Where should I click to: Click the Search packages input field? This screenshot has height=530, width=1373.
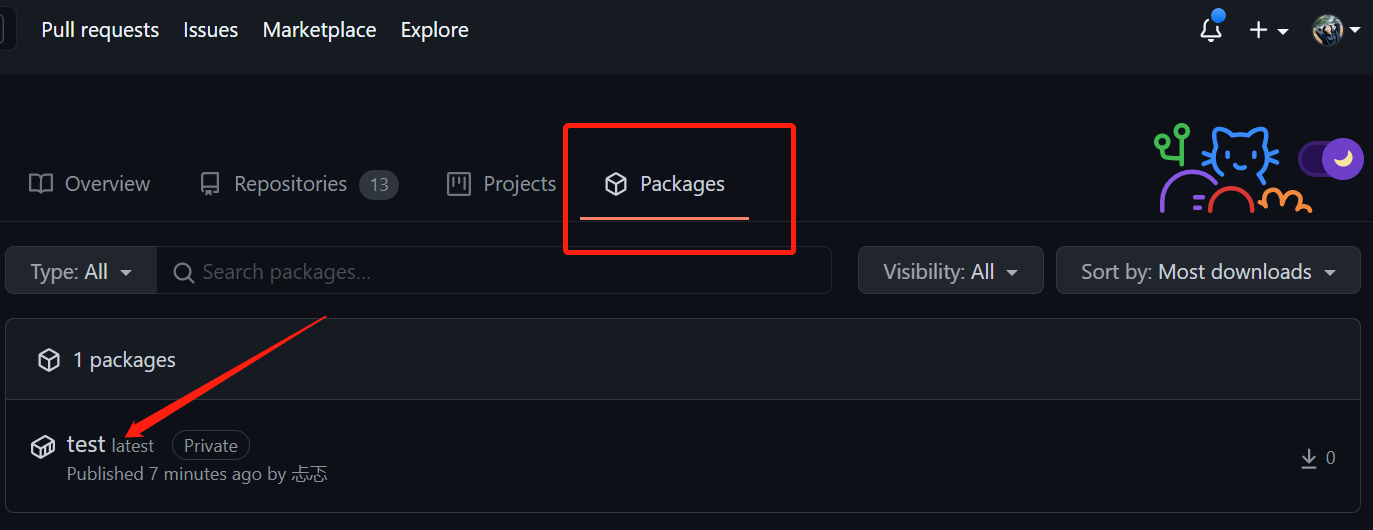[x=494, y=272]
